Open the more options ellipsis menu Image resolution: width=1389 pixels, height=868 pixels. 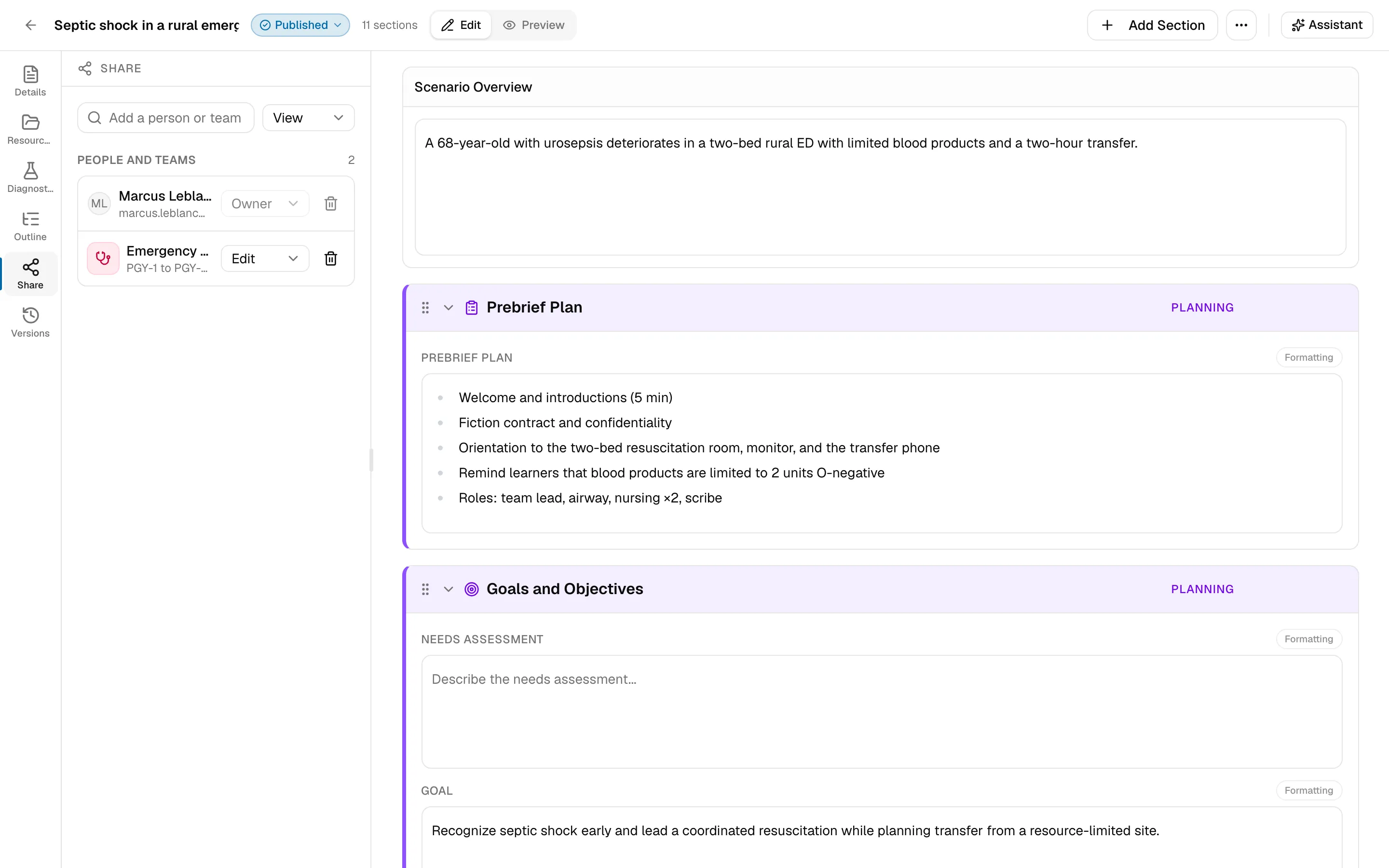[1241, 25]
